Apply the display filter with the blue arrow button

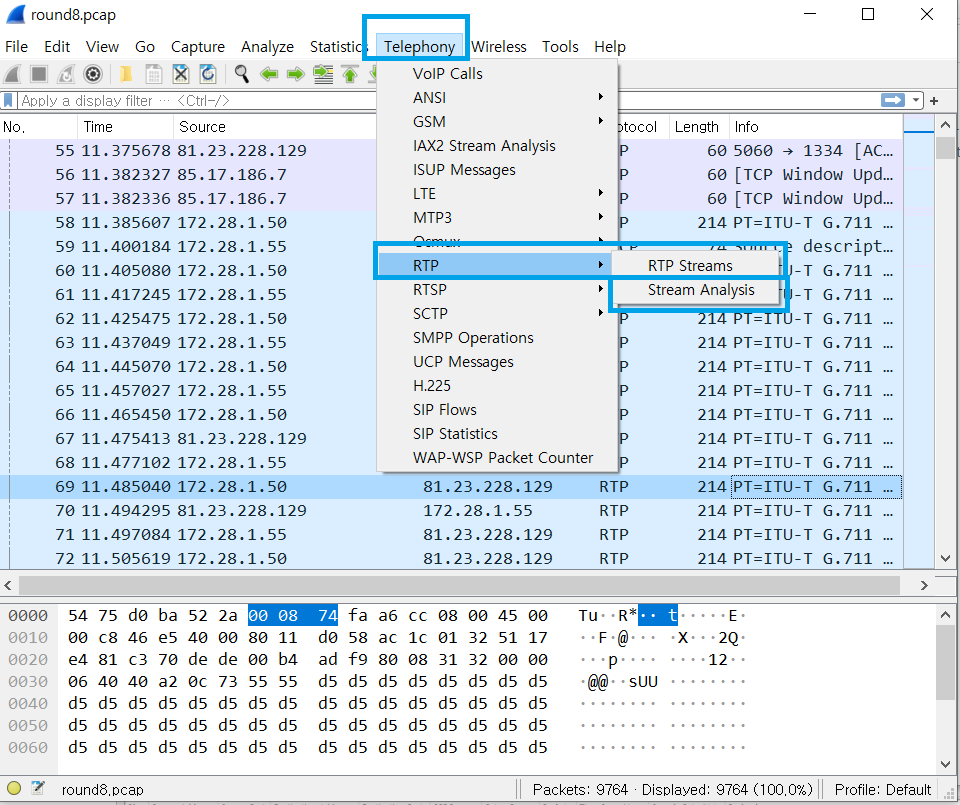coord(893,100)
